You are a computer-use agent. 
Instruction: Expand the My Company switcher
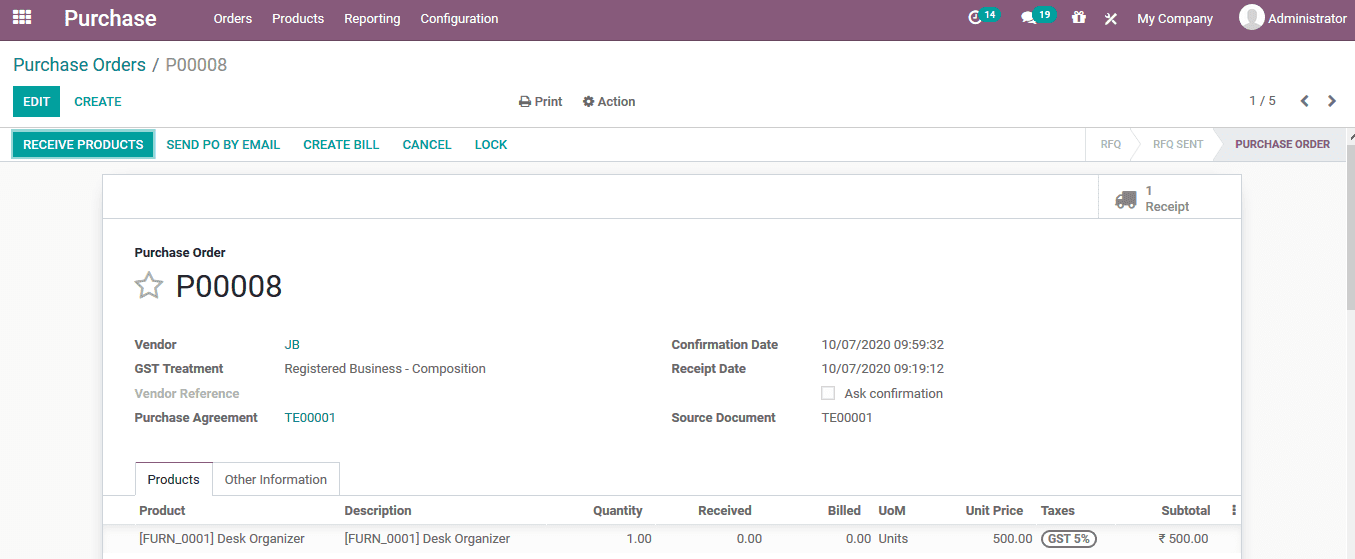tap(1174, 19)
